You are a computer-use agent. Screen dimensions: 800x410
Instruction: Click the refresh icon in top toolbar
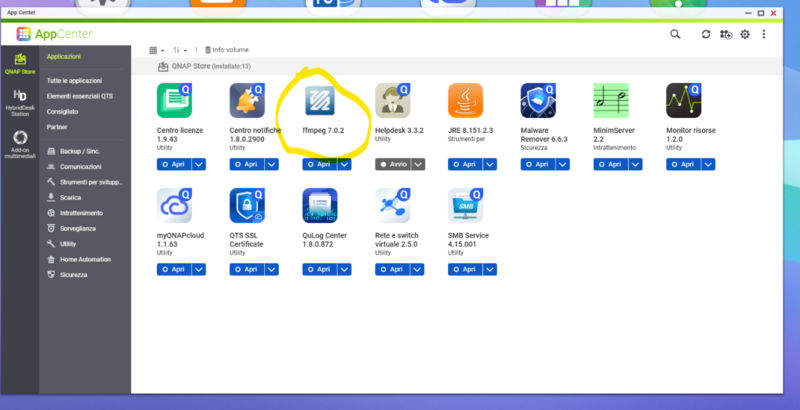pyautogui.click(x=705, y=34)
